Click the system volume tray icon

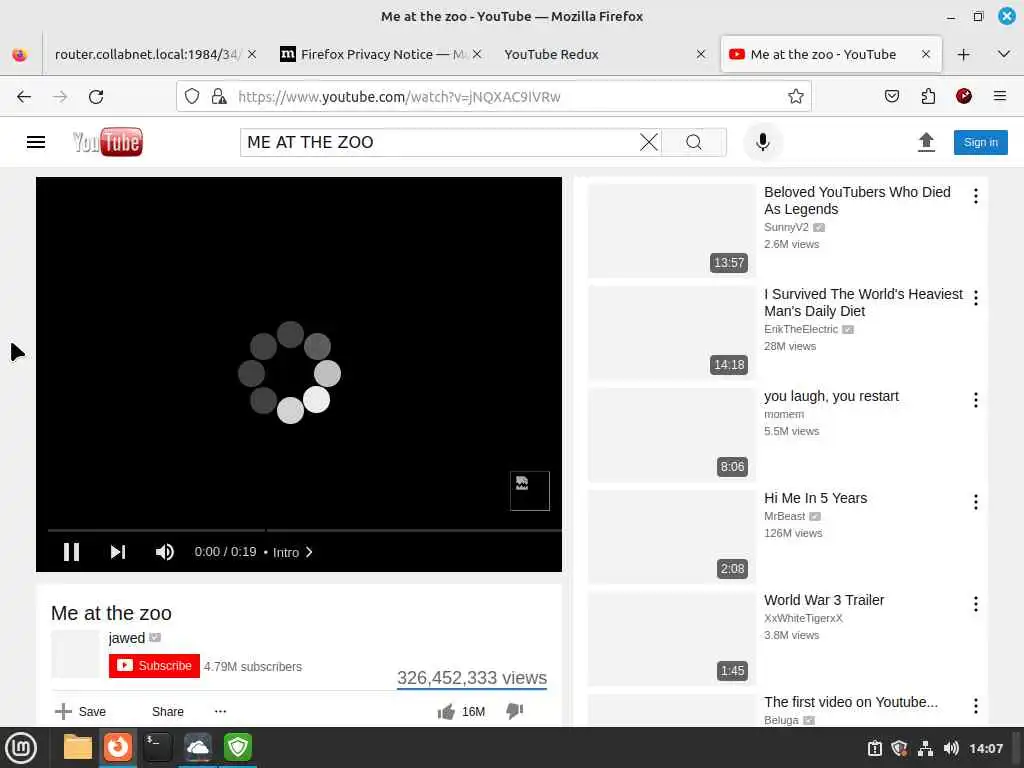(x=951, y=748)
